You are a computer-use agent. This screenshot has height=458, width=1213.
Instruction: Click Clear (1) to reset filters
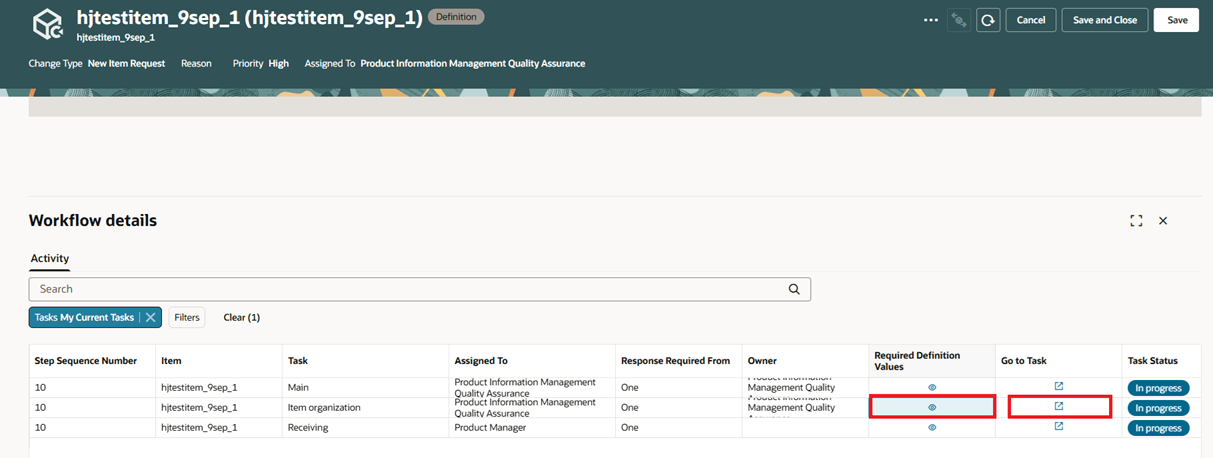[x=241, y=317]
